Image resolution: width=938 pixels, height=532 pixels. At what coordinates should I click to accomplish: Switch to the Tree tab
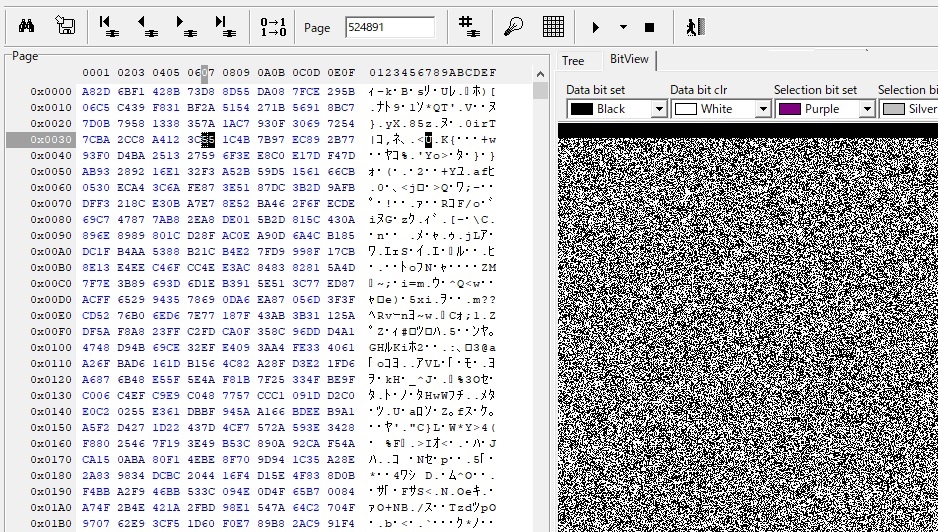(573, 61)
